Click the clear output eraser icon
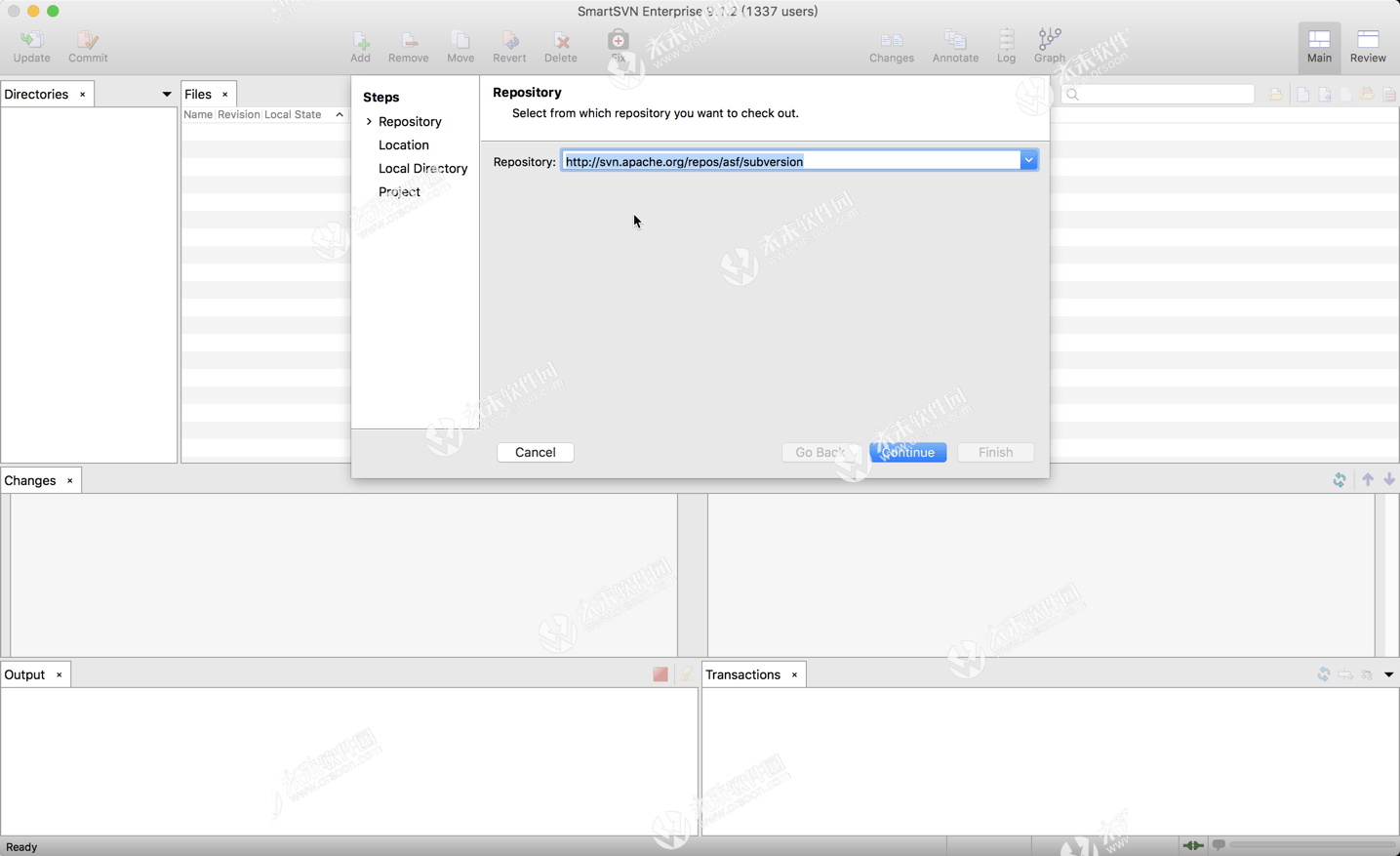This screenshot has height=856, width=1400. coord(687,674)
